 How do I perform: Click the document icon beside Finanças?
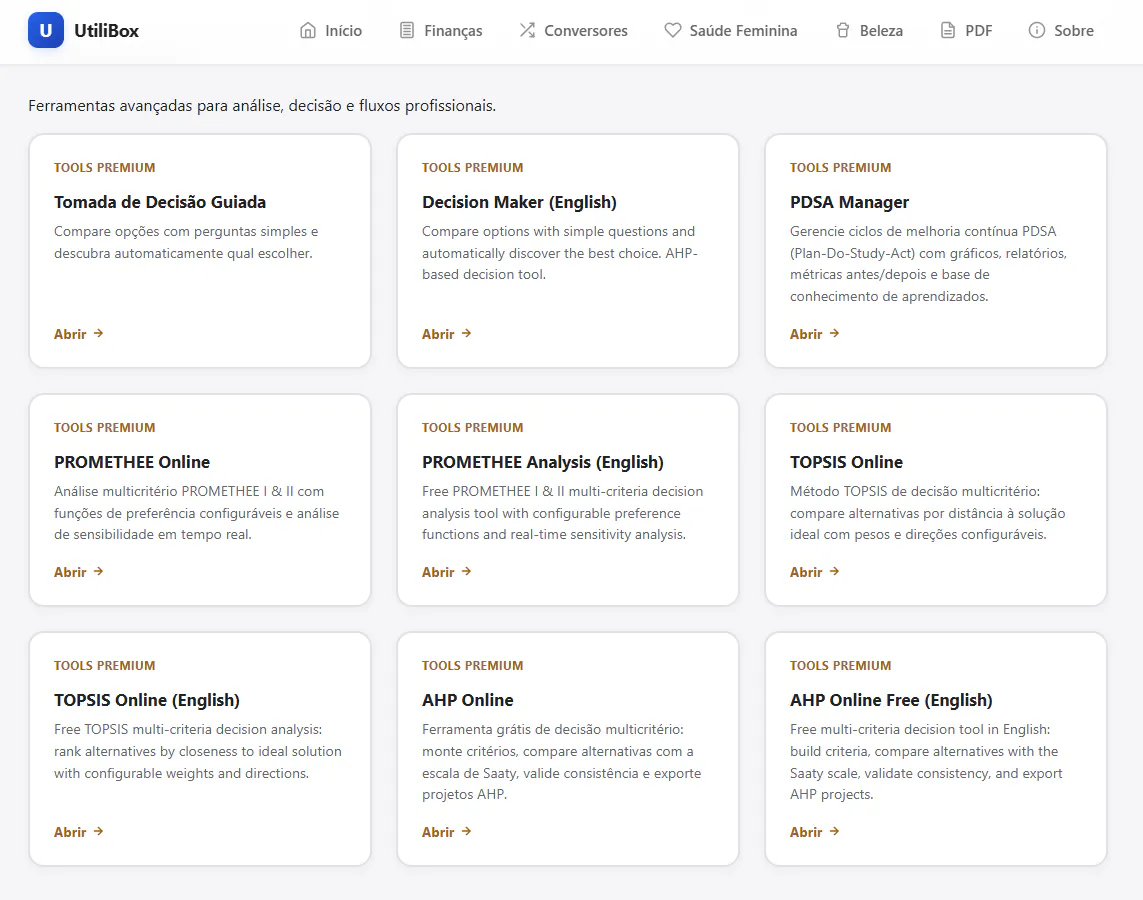(x=407, y=31)
